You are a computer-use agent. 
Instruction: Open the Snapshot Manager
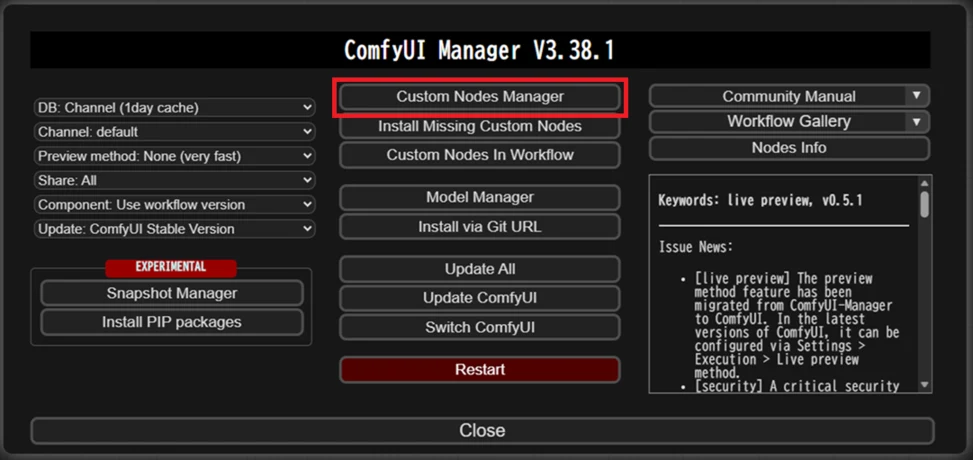tap(172, 293)
